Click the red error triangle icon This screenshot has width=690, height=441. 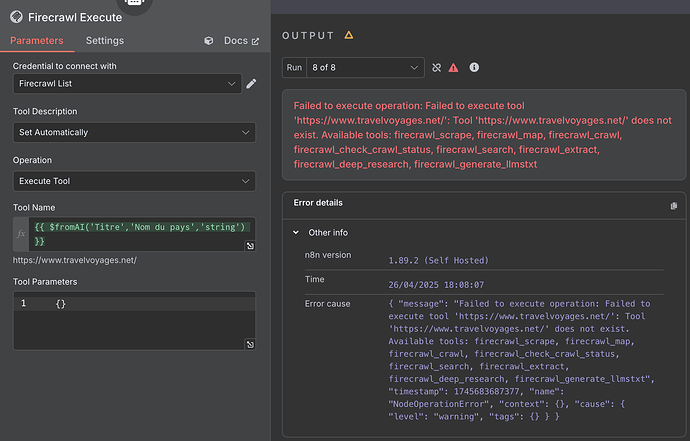point(453,67)
